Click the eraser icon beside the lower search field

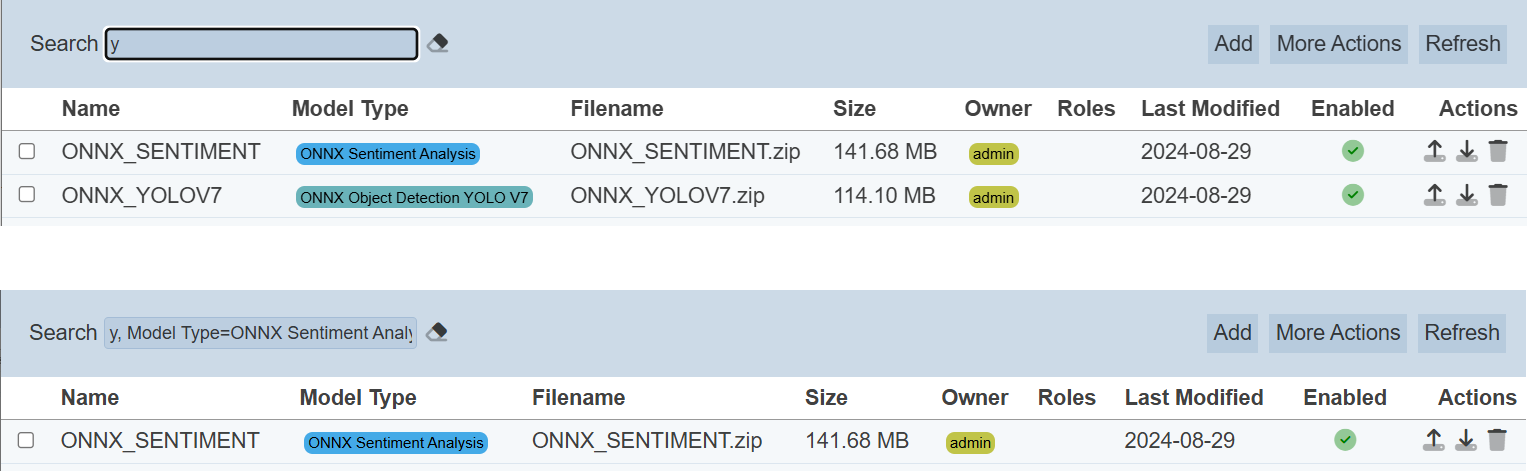tap(436, 333)
